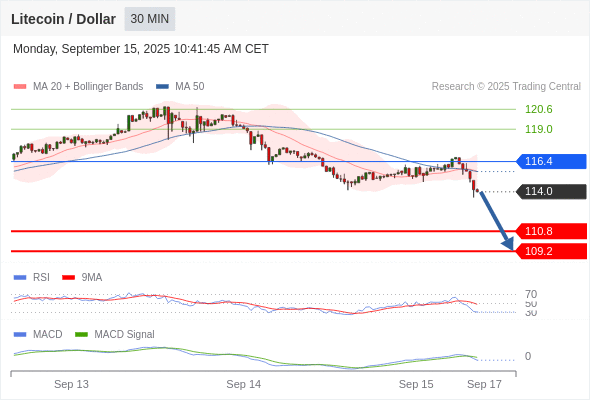Click the Sep 17 date axis label
The width and height of the screenshot is (590, 400).
[x=484, y=384]
